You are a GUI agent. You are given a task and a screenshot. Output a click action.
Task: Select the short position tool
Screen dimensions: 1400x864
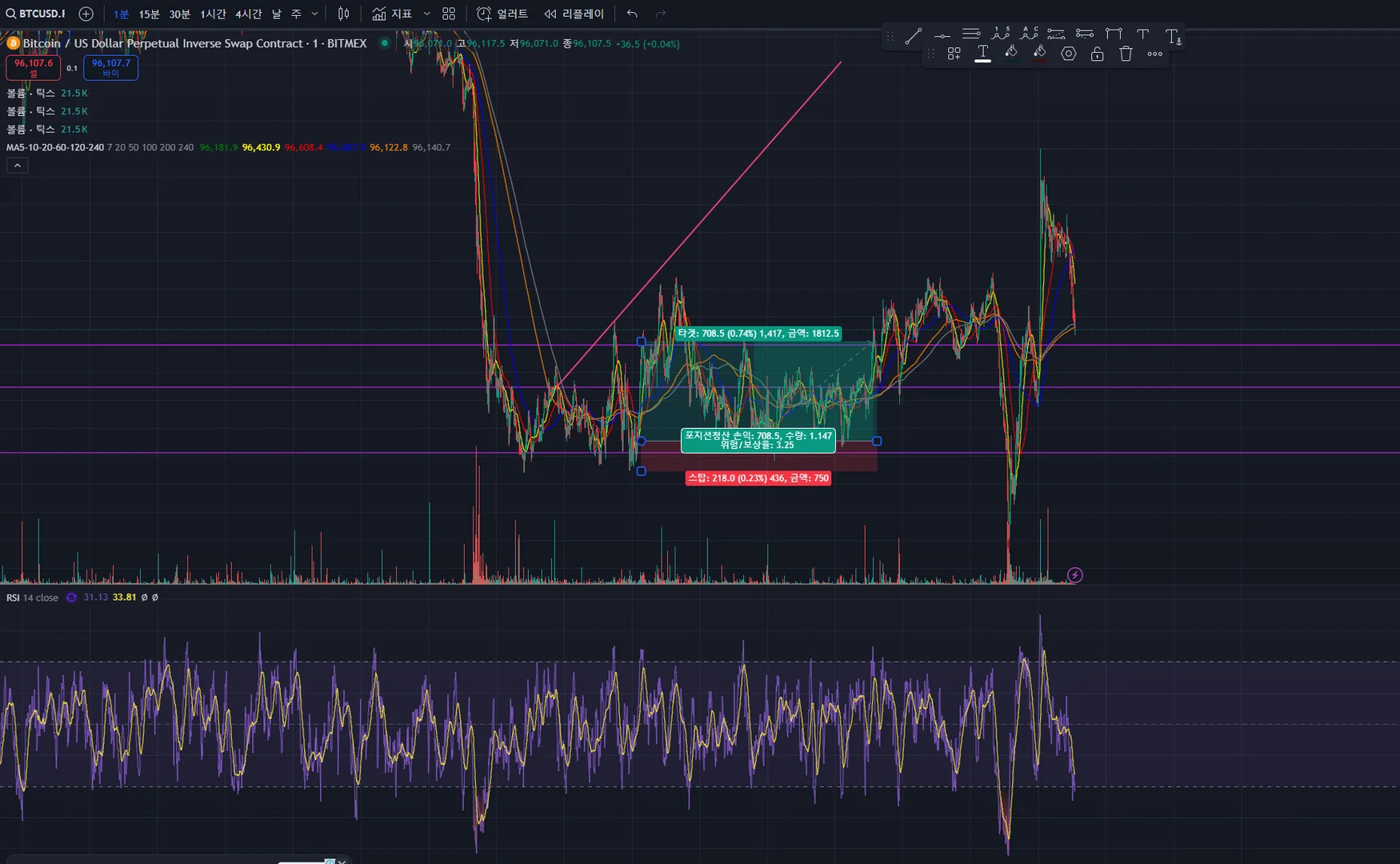tap(1085, 34)
